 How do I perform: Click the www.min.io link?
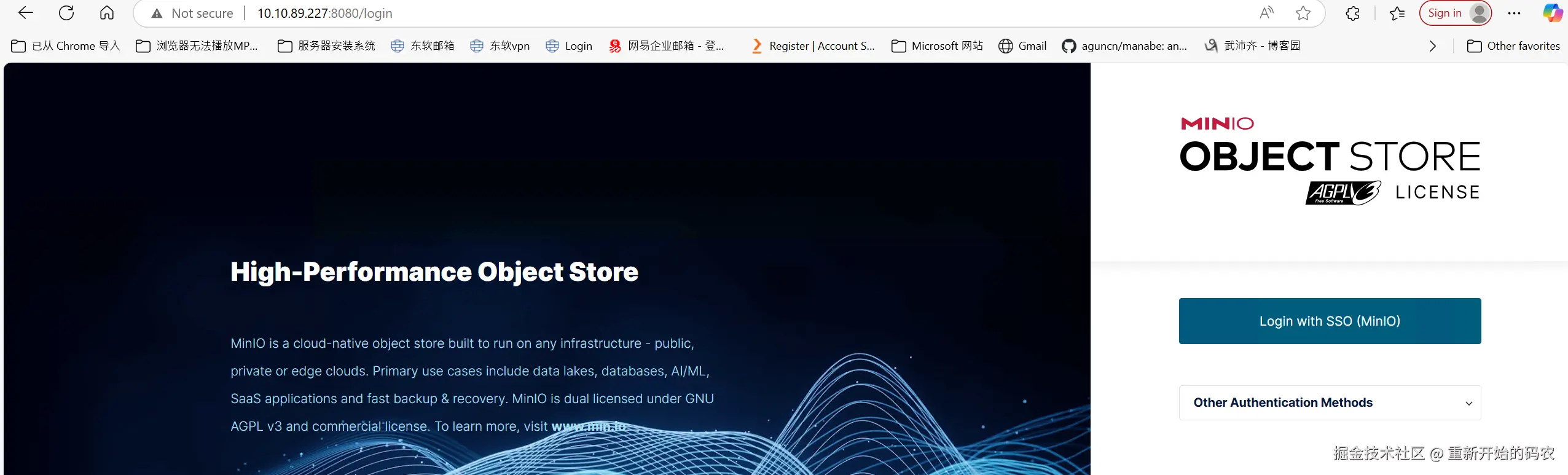[589, 426]
